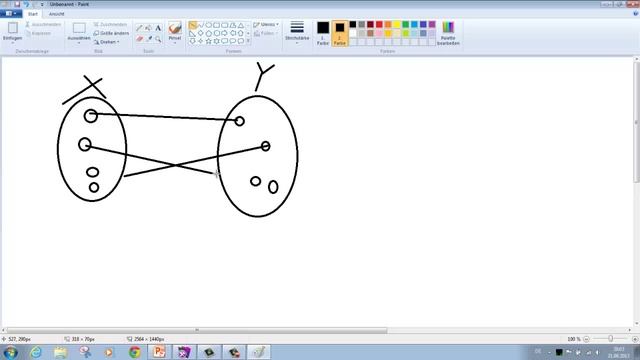Select the Left arrow shape

[x=233, y=33]
